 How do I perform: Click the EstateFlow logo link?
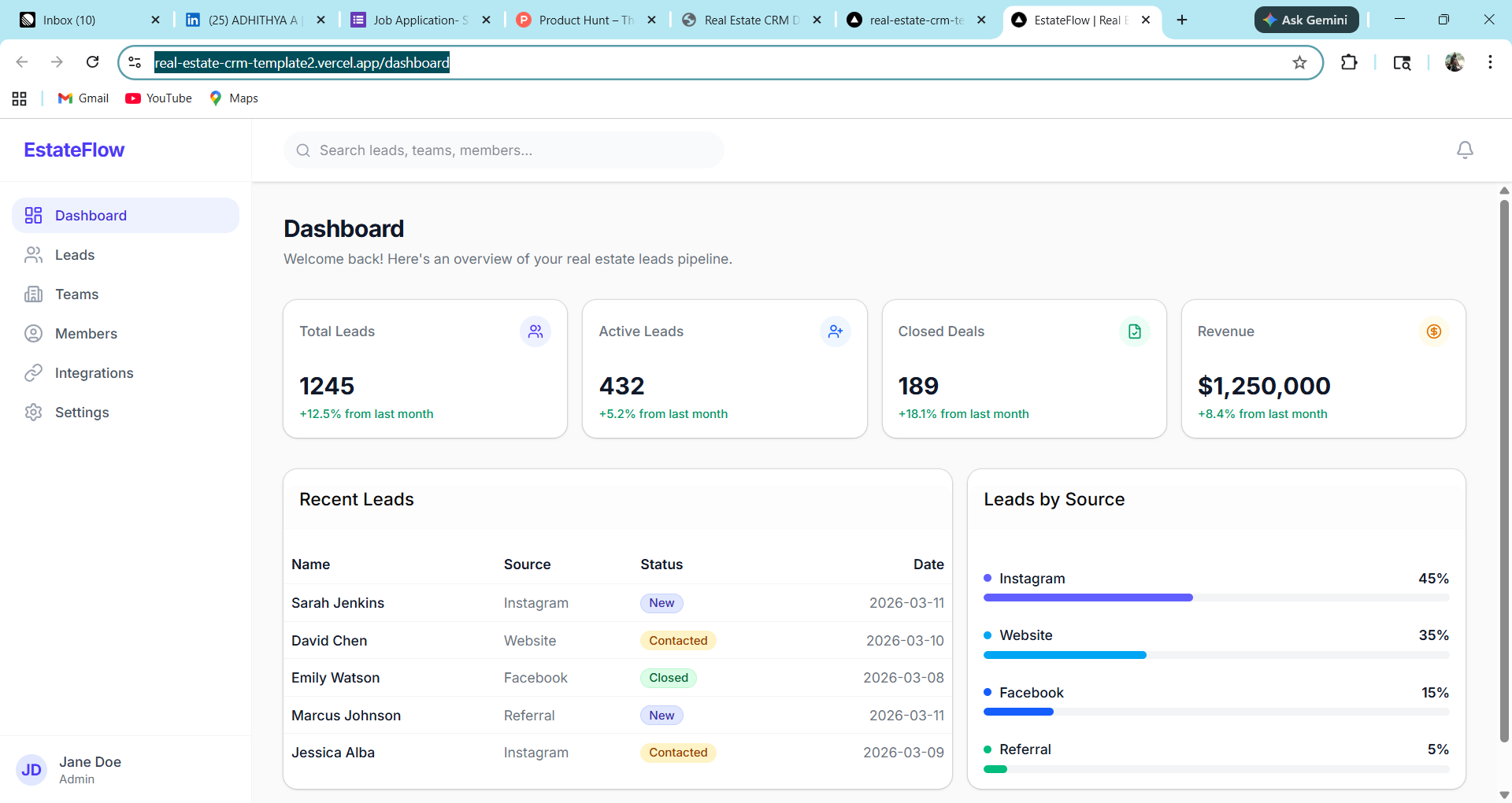point(73,150)
